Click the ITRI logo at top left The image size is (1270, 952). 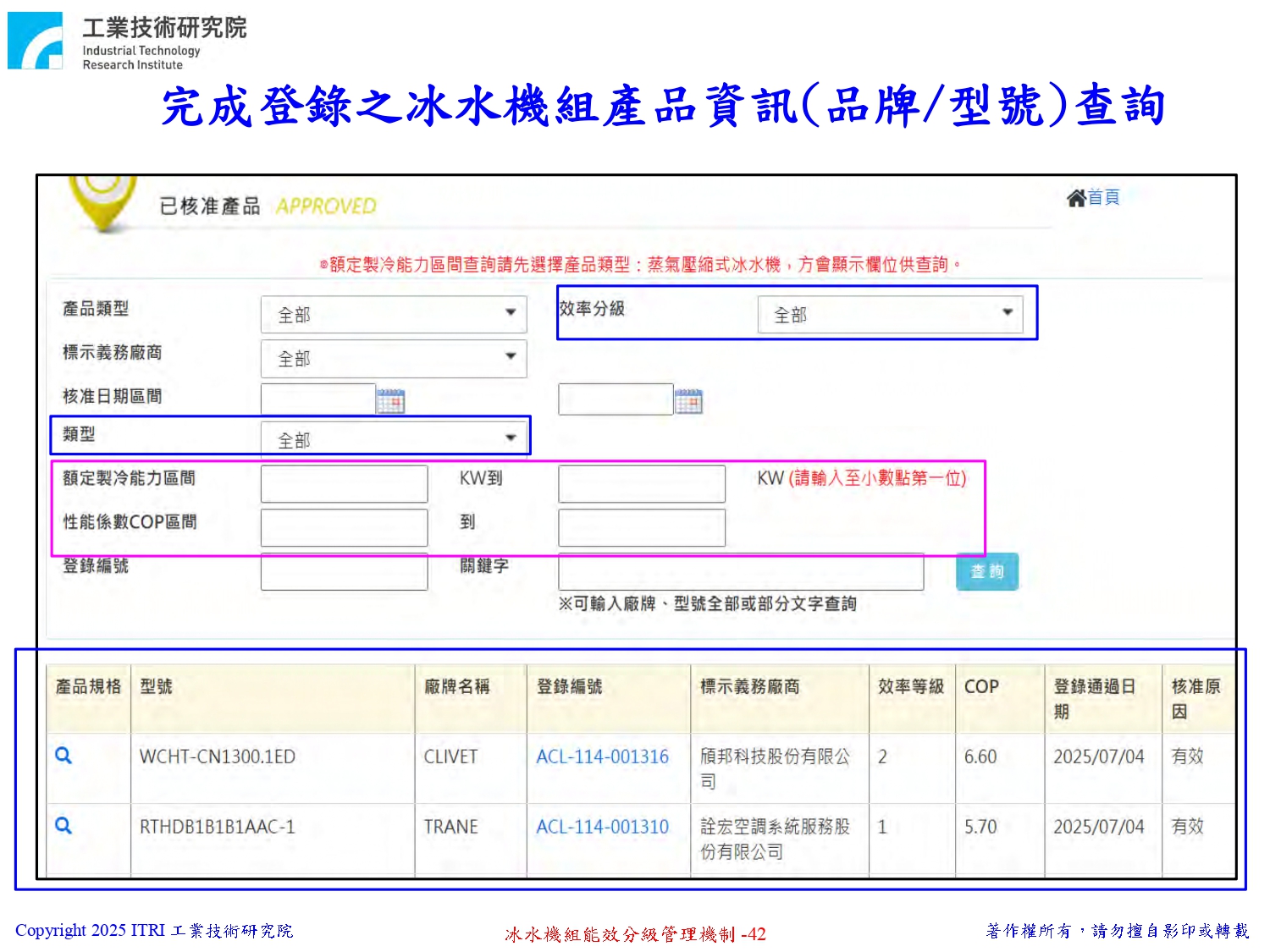[x=35, y=41]
